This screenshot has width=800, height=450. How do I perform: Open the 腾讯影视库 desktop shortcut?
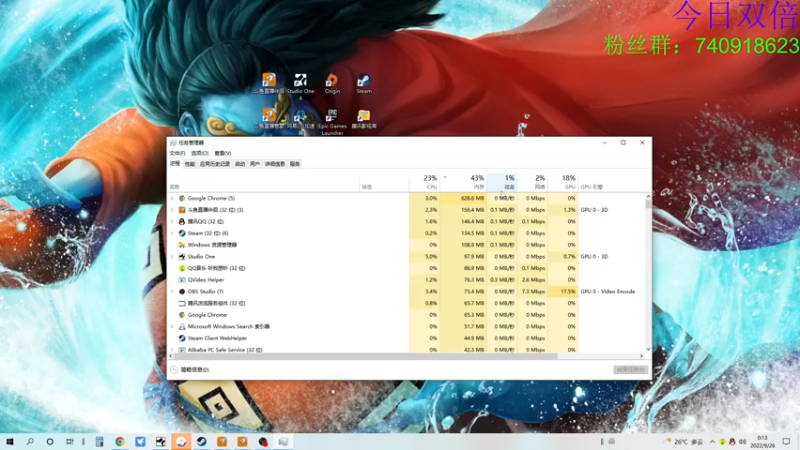[364, 119]
